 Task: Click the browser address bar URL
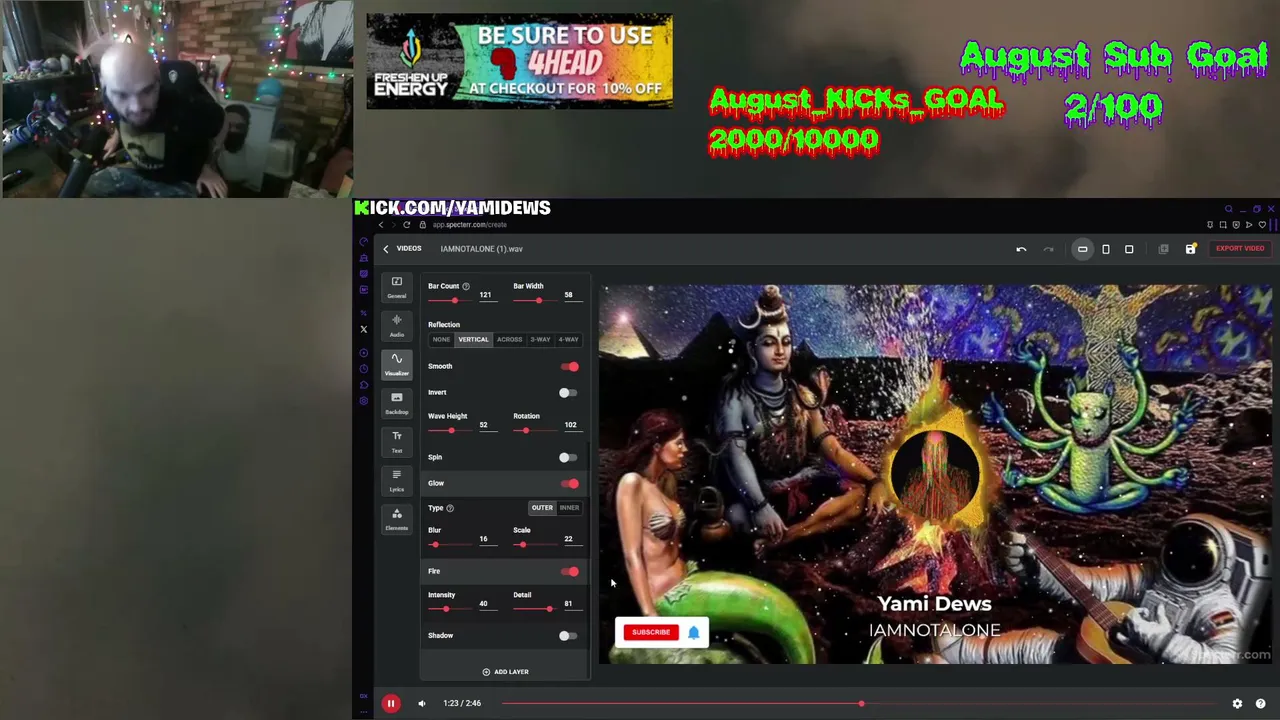(x=469, y=225)
